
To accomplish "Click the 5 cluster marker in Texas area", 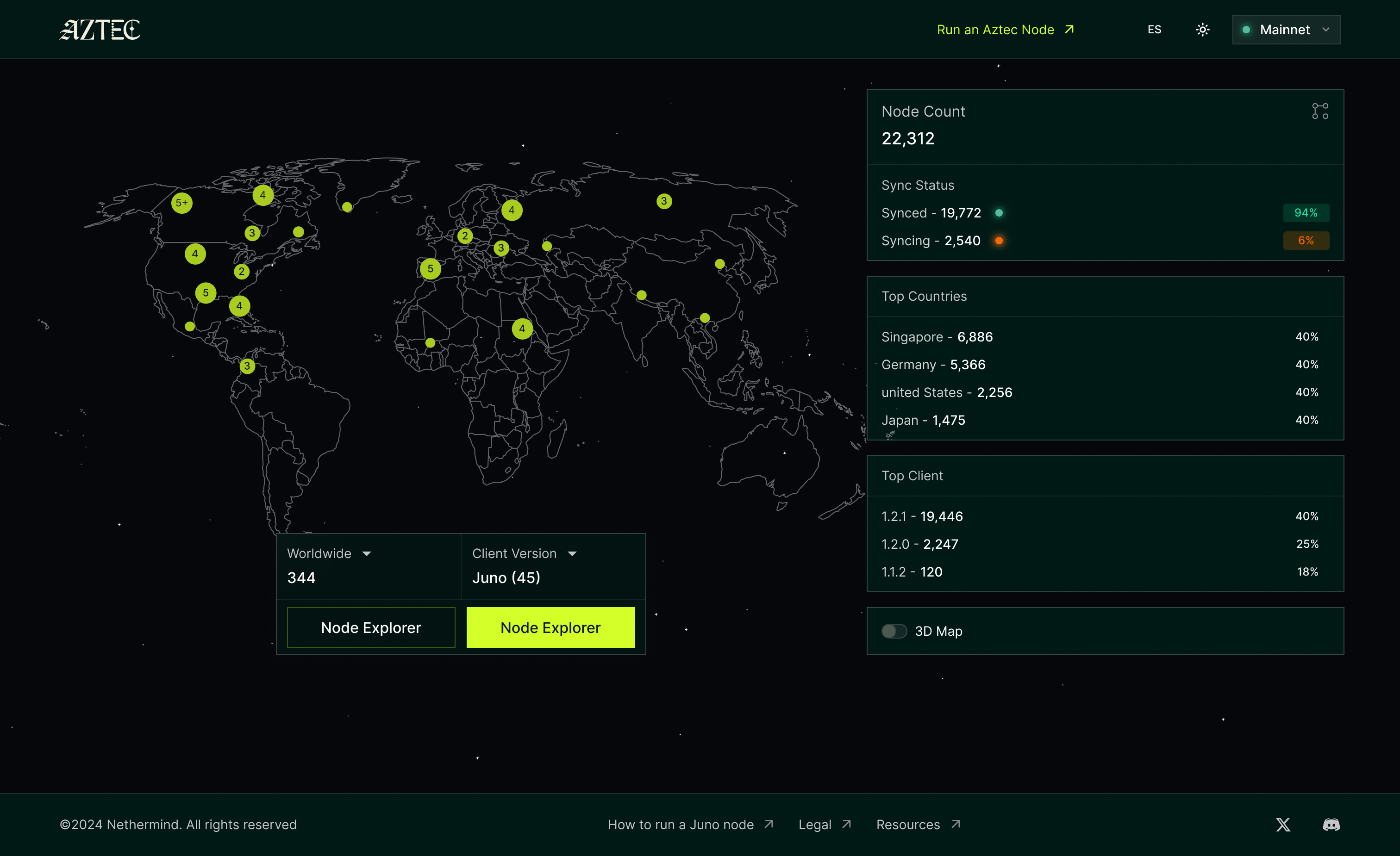I will [x=206, y=293].
